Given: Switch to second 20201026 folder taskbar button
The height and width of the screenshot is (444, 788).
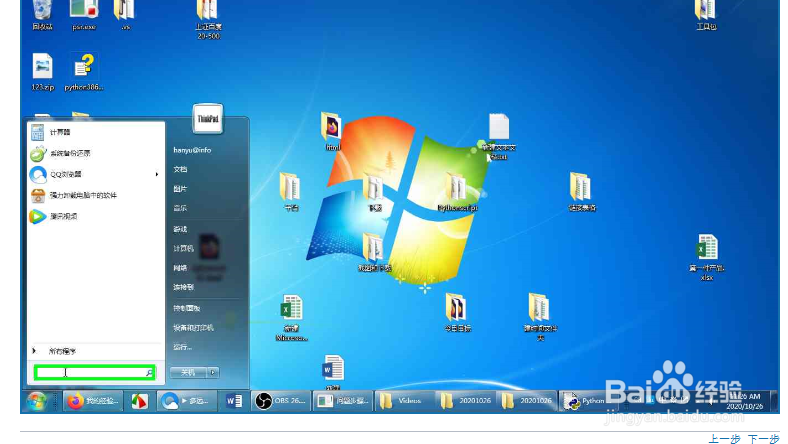Looking at the screenshot, I should pyautogui.click(x=527, y=401).
